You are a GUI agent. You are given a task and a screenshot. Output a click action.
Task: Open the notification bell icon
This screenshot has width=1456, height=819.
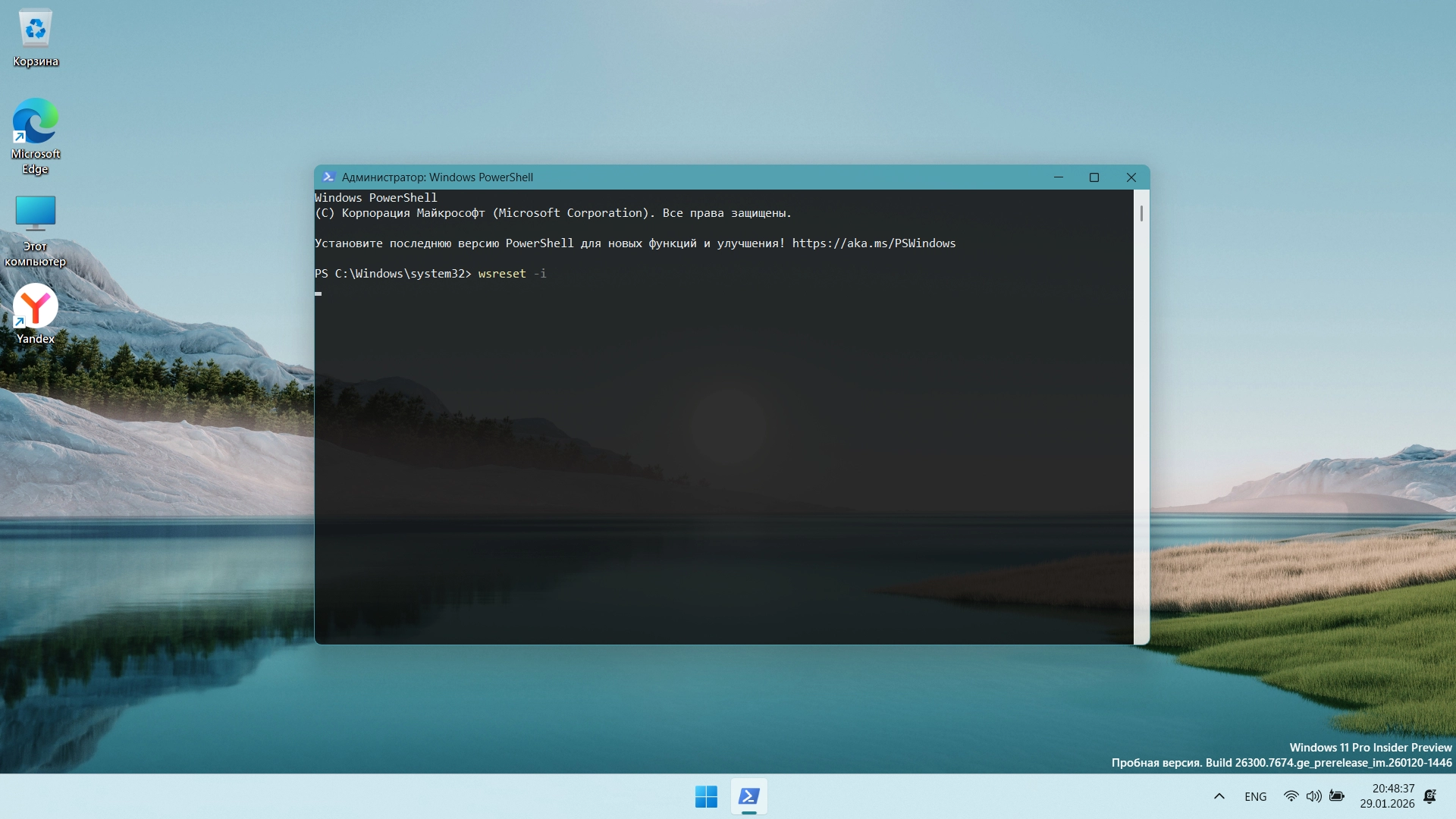[1429, 796]
